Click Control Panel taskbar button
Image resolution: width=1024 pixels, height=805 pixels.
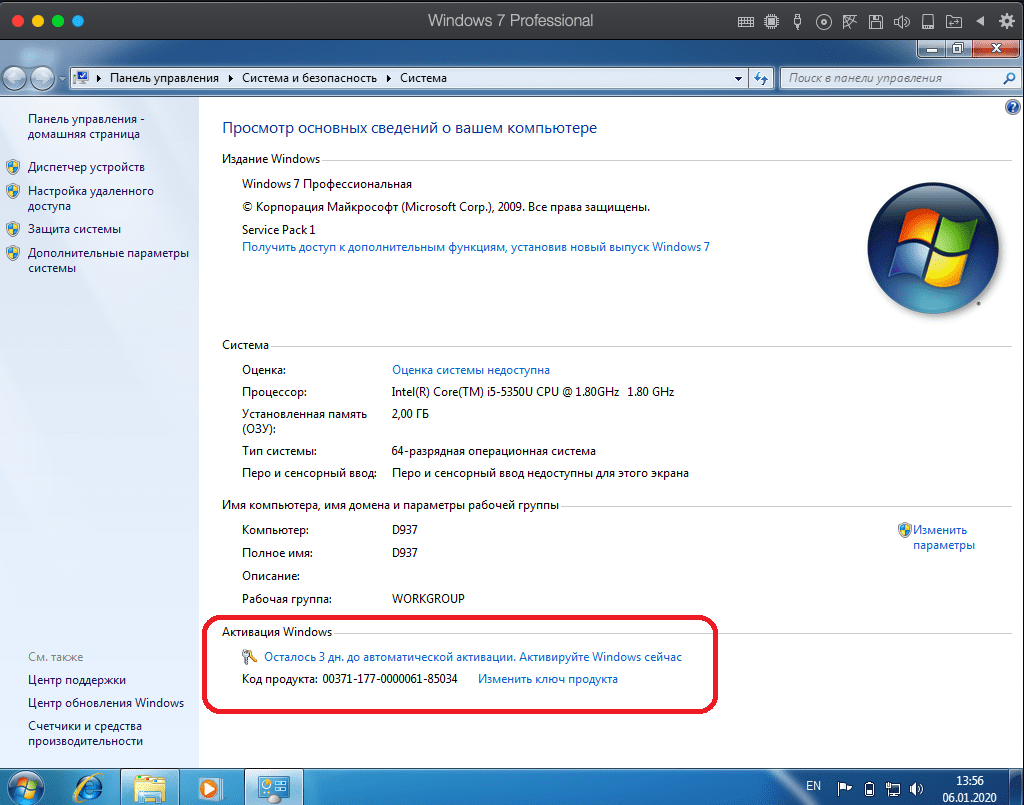click(x=274, y=788)
